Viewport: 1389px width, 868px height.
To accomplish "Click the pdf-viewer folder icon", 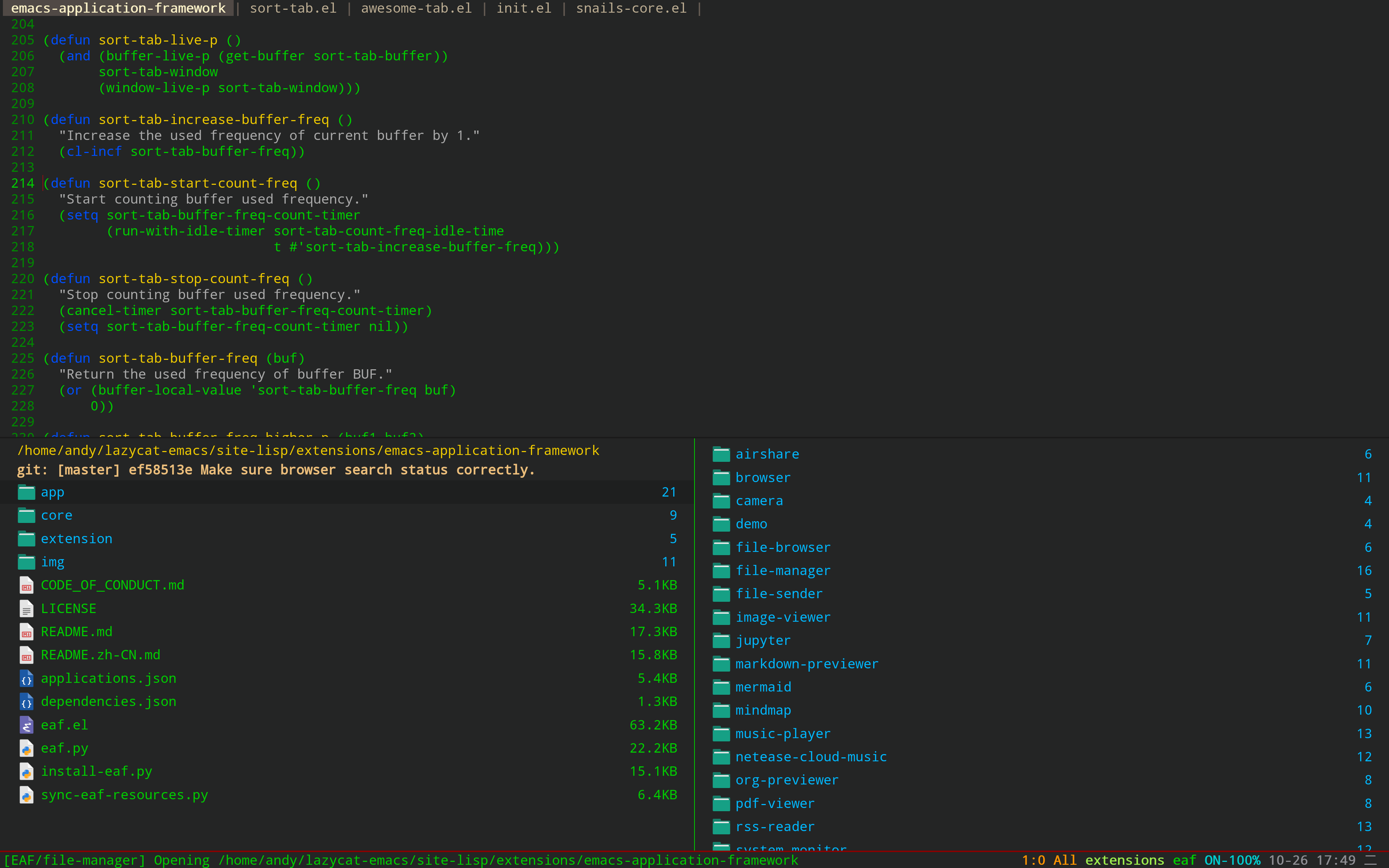I will 721,804.
